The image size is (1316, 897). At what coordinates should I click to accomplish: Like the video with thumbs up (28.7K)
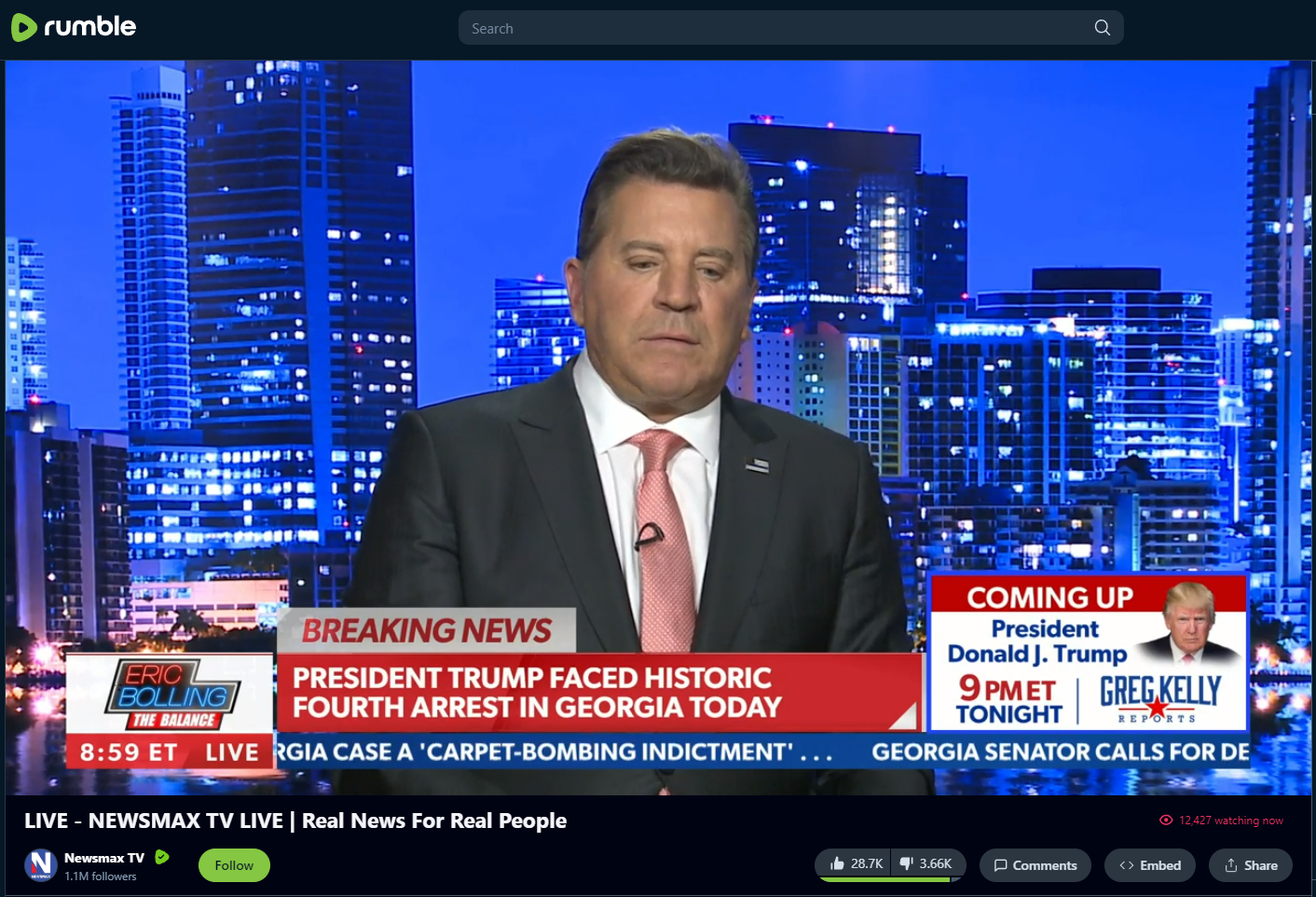(854, 863)
